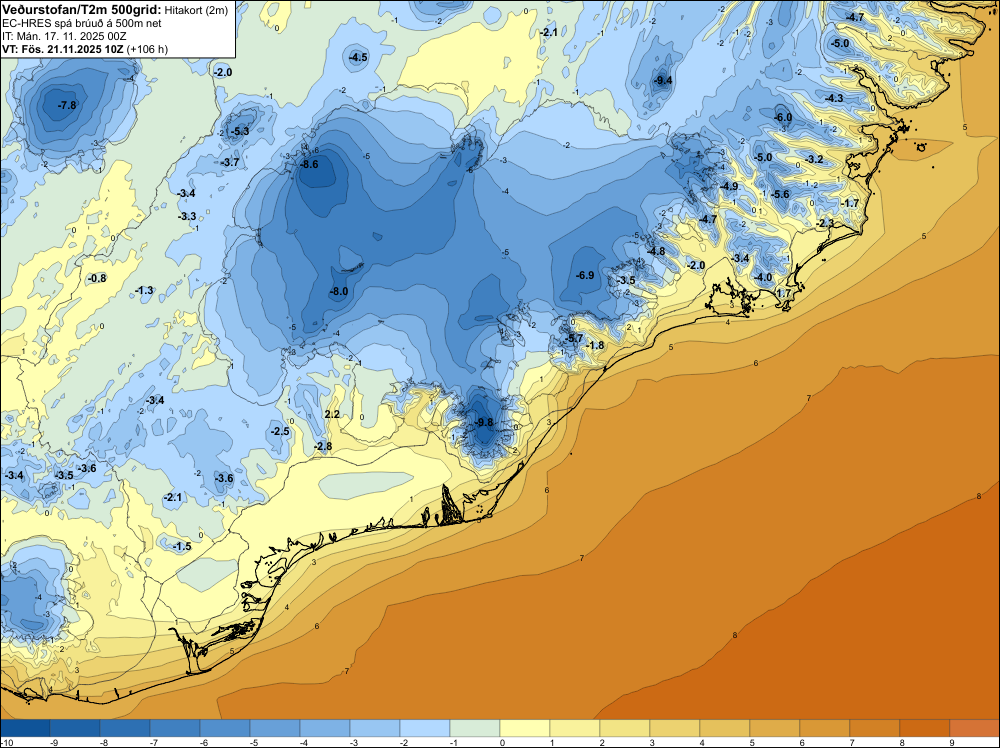Select legend swatch between -3 and -2
This screenshot has width=1000, height=748.
375,728
